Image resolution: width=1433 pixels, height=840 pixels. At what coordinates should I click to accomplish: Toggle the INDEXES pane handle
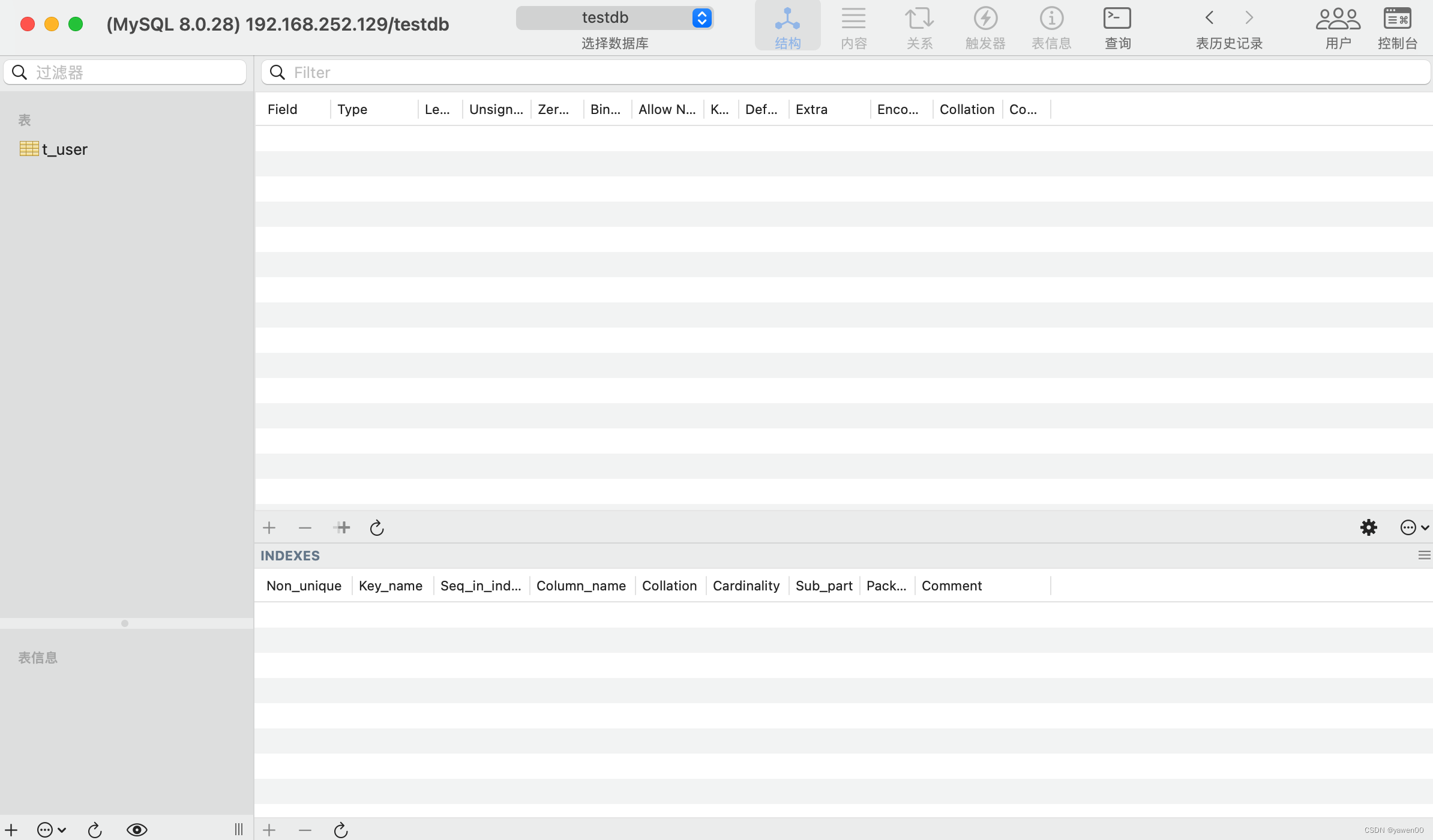(x=1424, y=556)
